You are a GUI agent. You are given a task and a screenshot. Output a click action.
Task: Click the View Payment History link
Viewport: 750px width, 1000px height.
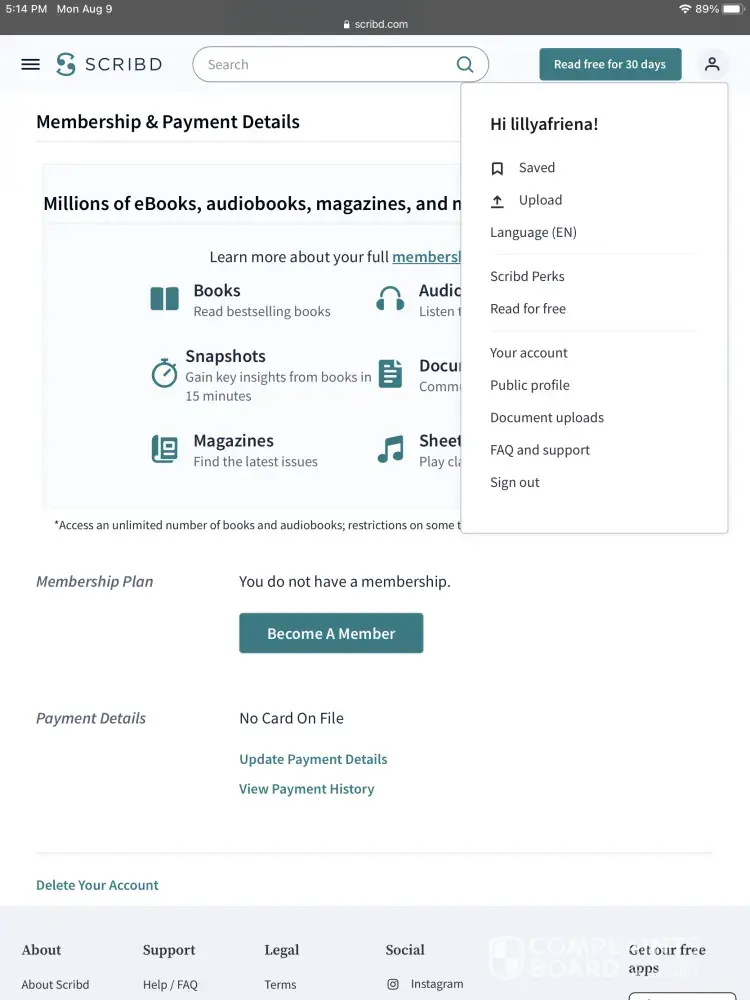pos(306,789)
